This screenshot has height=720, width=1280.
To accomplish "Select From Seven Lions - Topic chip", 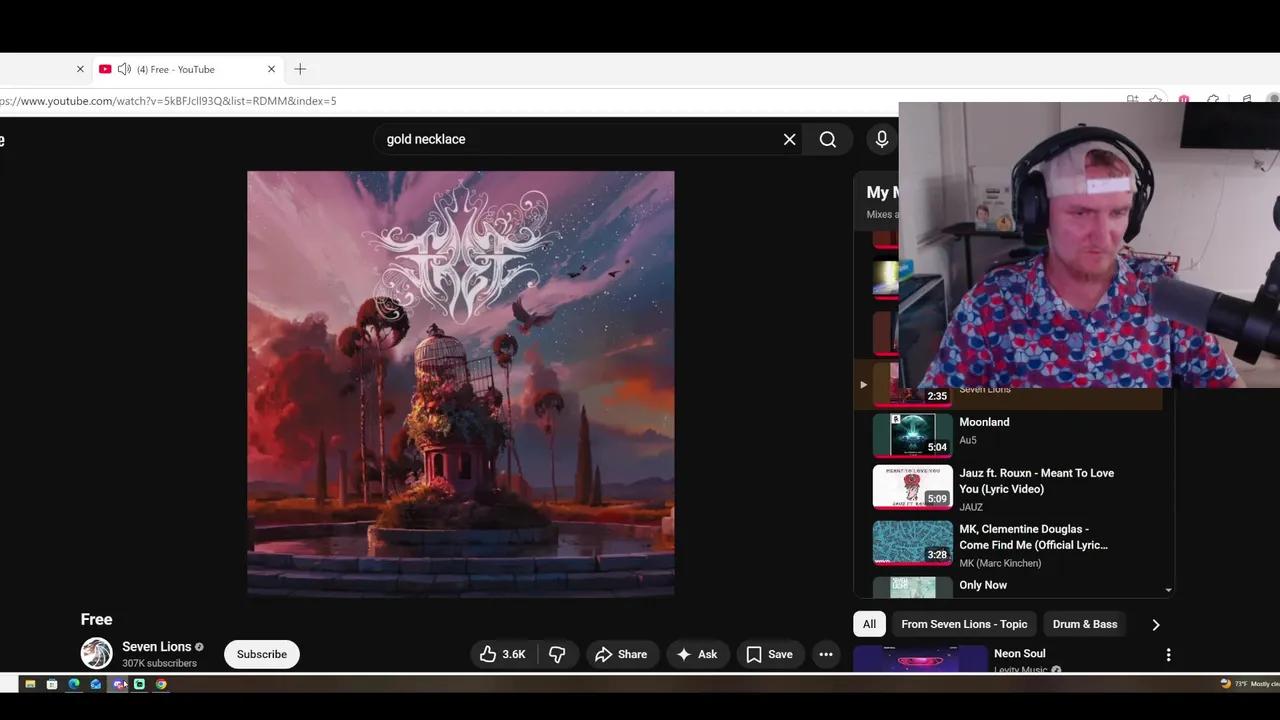I will [964, 624].
